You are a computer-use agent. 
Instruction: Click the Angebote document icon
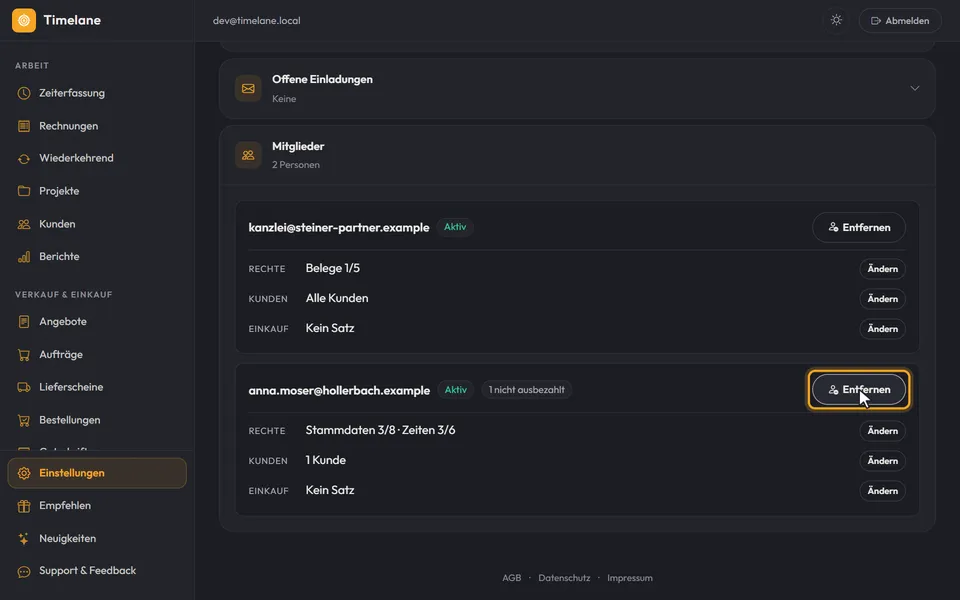point(24,321)
